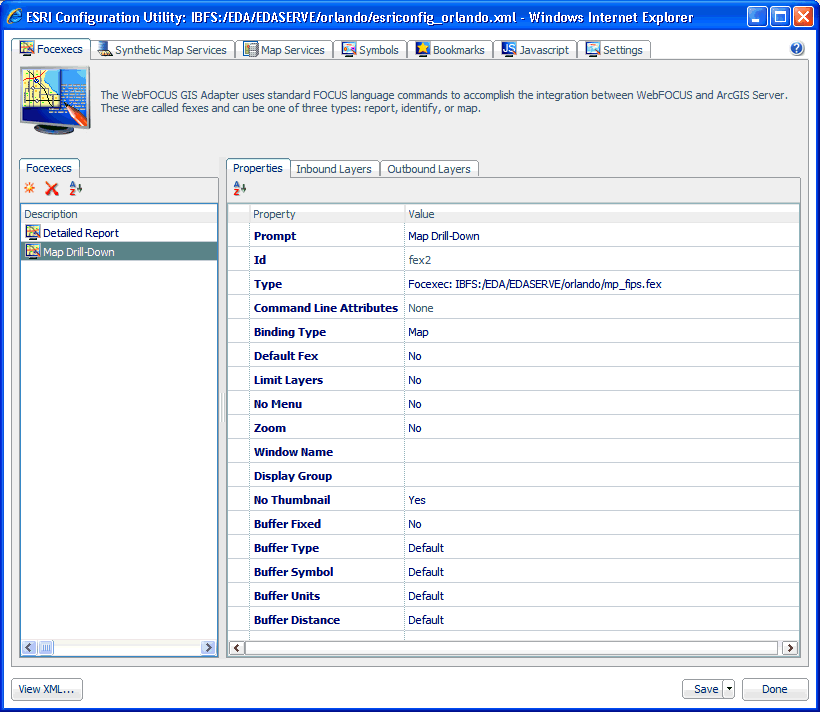Click the Done button
The width and height of the screenshot is (820, 712).
pos(775,689)
